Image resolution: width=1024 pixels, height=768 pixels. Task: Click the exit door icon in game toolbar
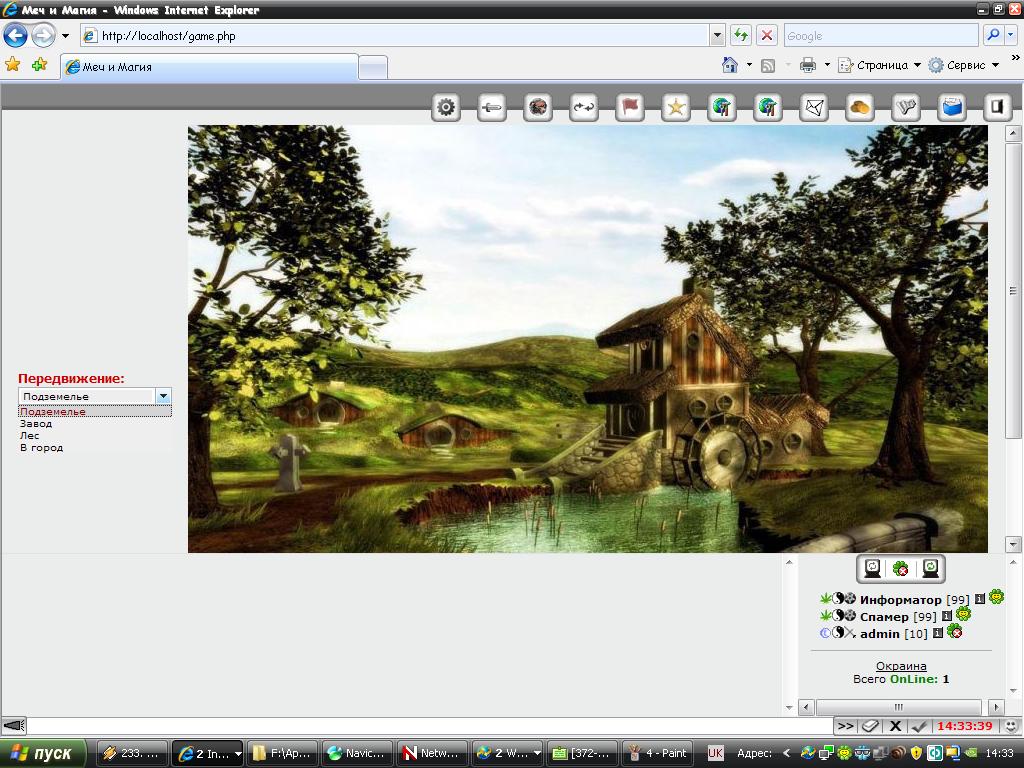998,107
